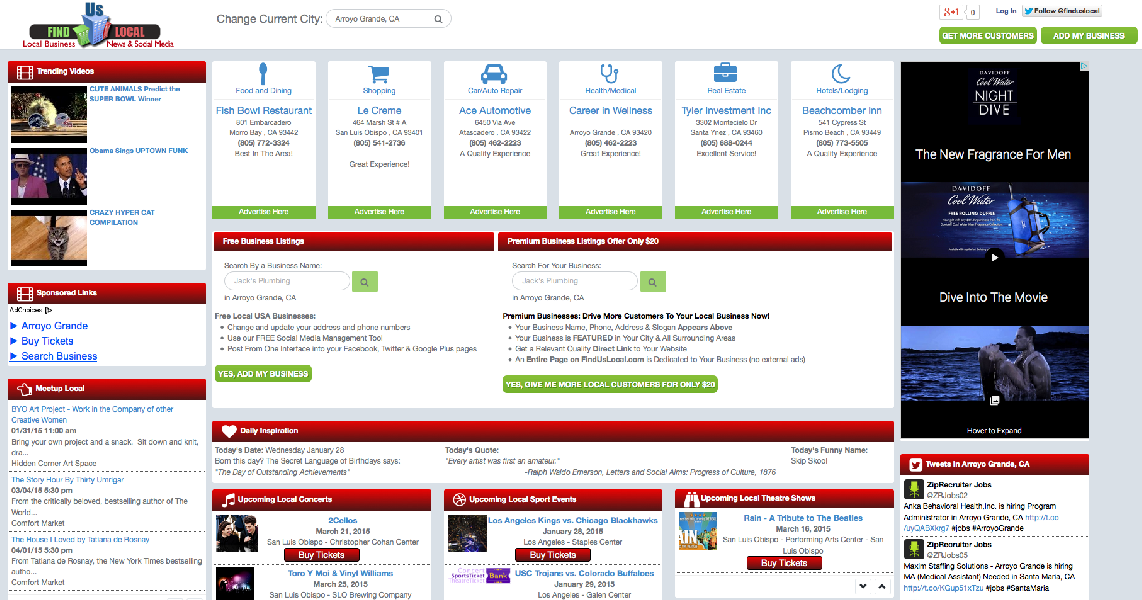The height and width of the screenshot is (600, 1142).
Task: Click the Sponsored Links film icon
Action: [25, 293]
